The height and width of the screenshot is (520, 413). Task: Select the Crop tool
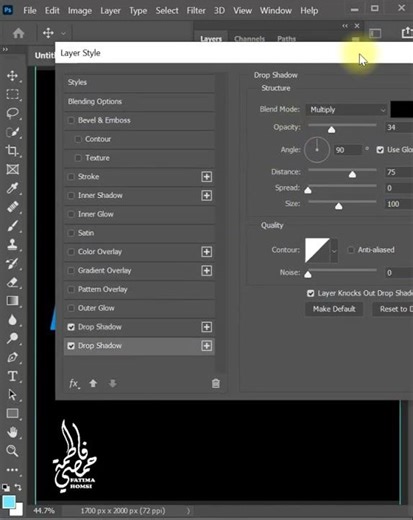point(12,151)
